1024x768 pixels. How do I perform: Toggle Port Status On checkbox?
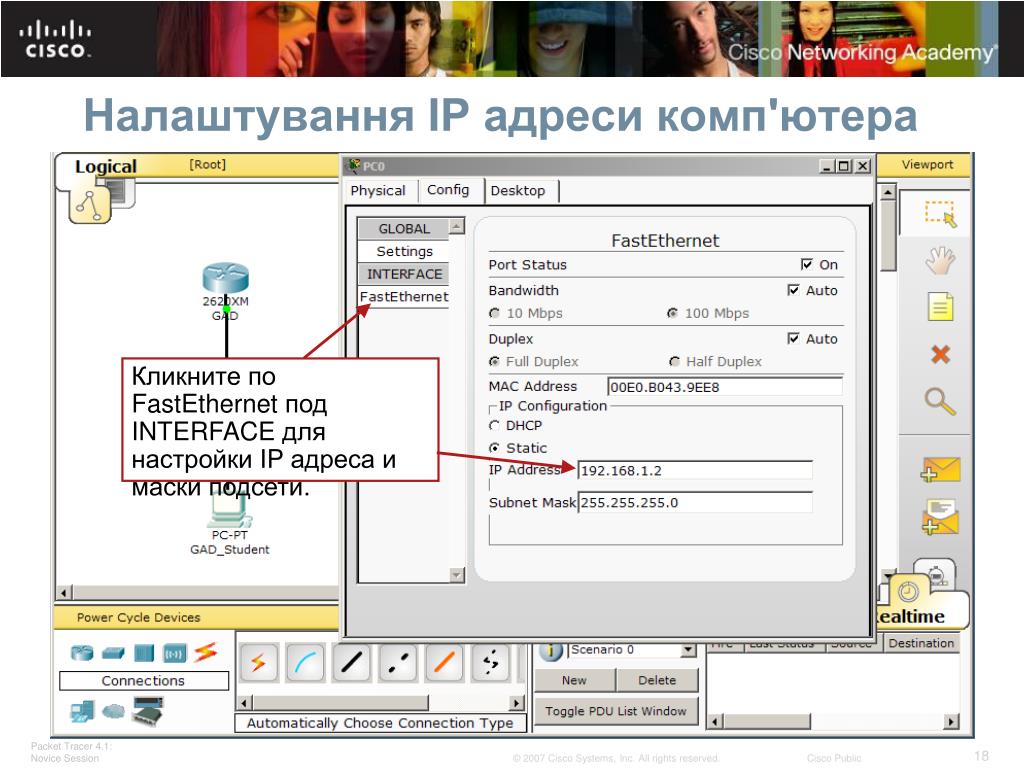(807, 264)
